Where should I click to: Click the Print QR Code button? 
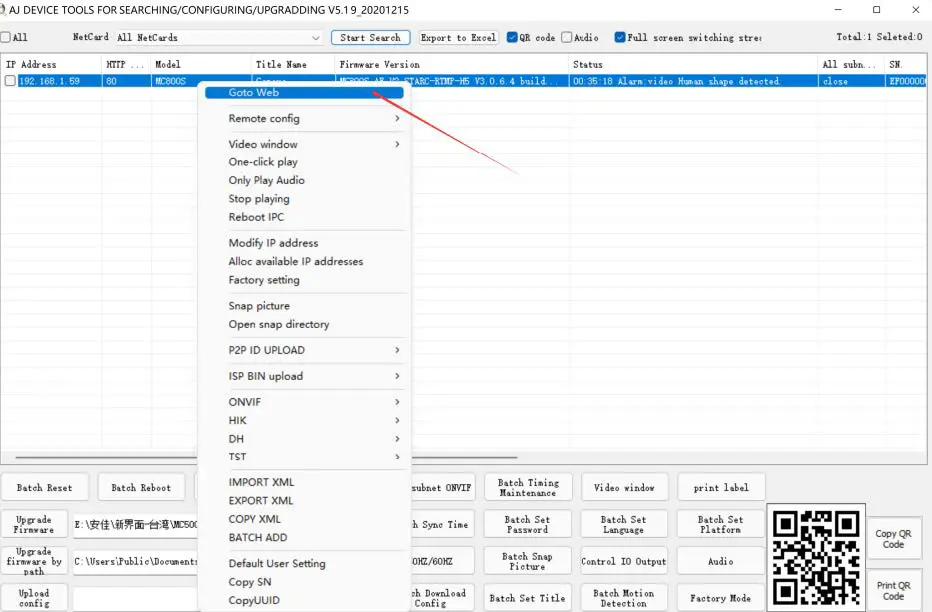(x=893, y=591)
